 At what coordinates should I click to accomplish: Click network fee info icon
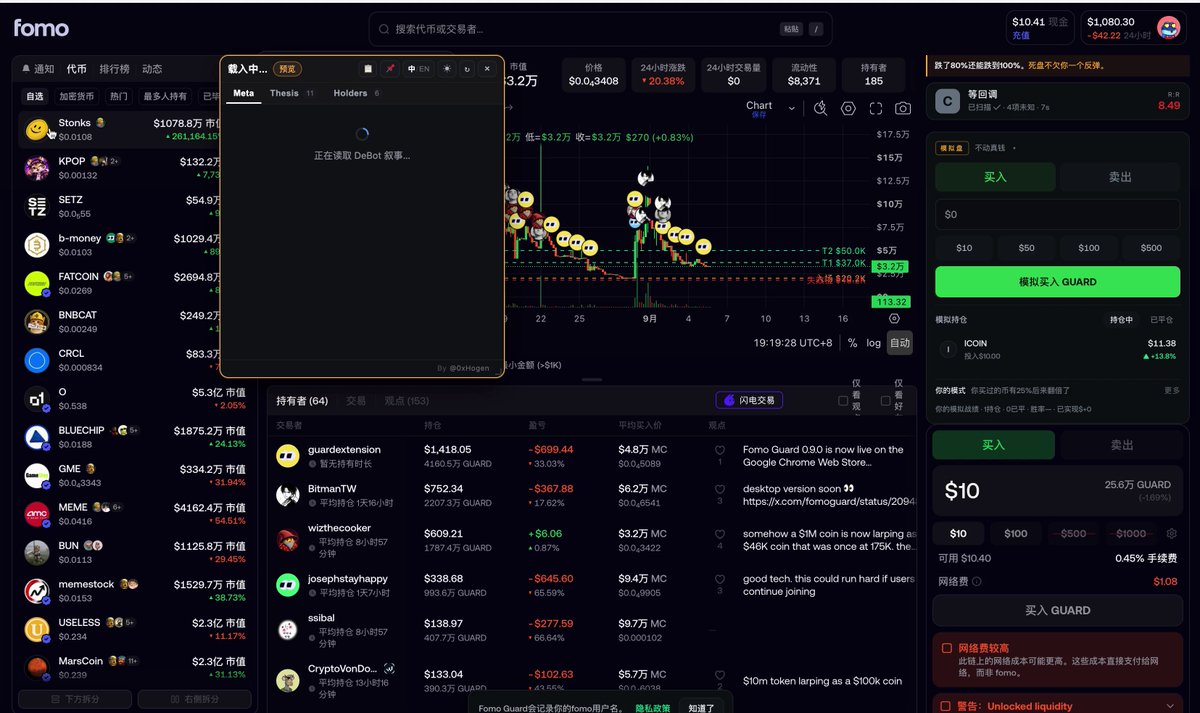(x=977, y=581)
